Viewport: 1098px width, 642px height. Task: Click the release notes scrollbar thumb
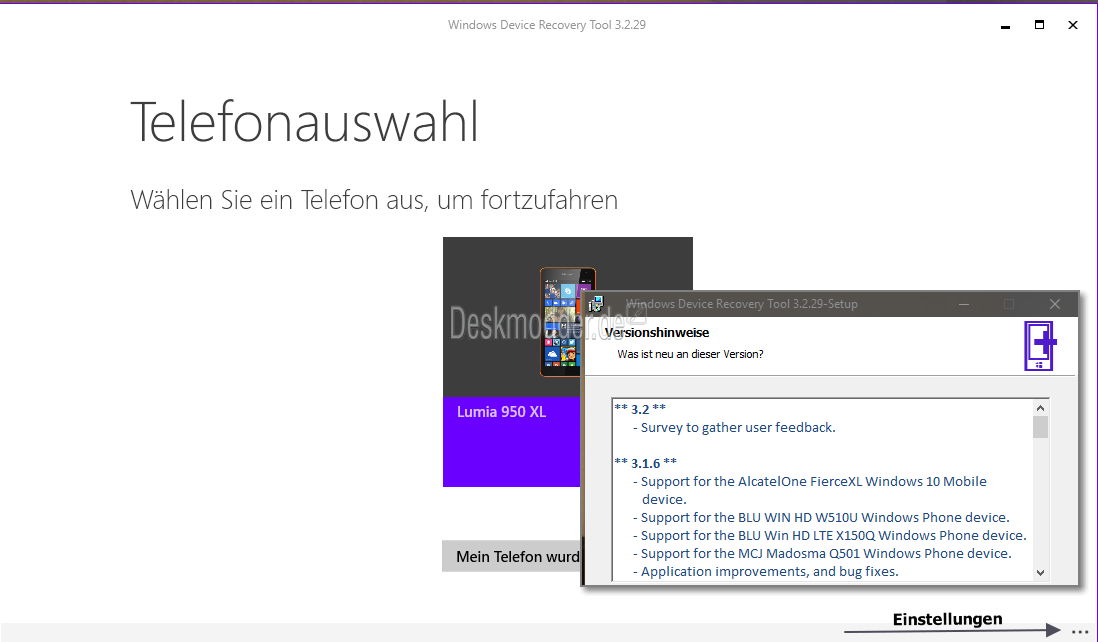[x=1041, y=427]
